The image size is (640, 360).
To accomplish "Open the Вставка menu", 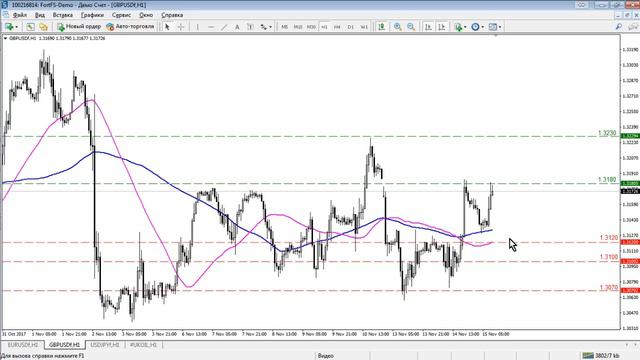I will (x=63, y=15).
